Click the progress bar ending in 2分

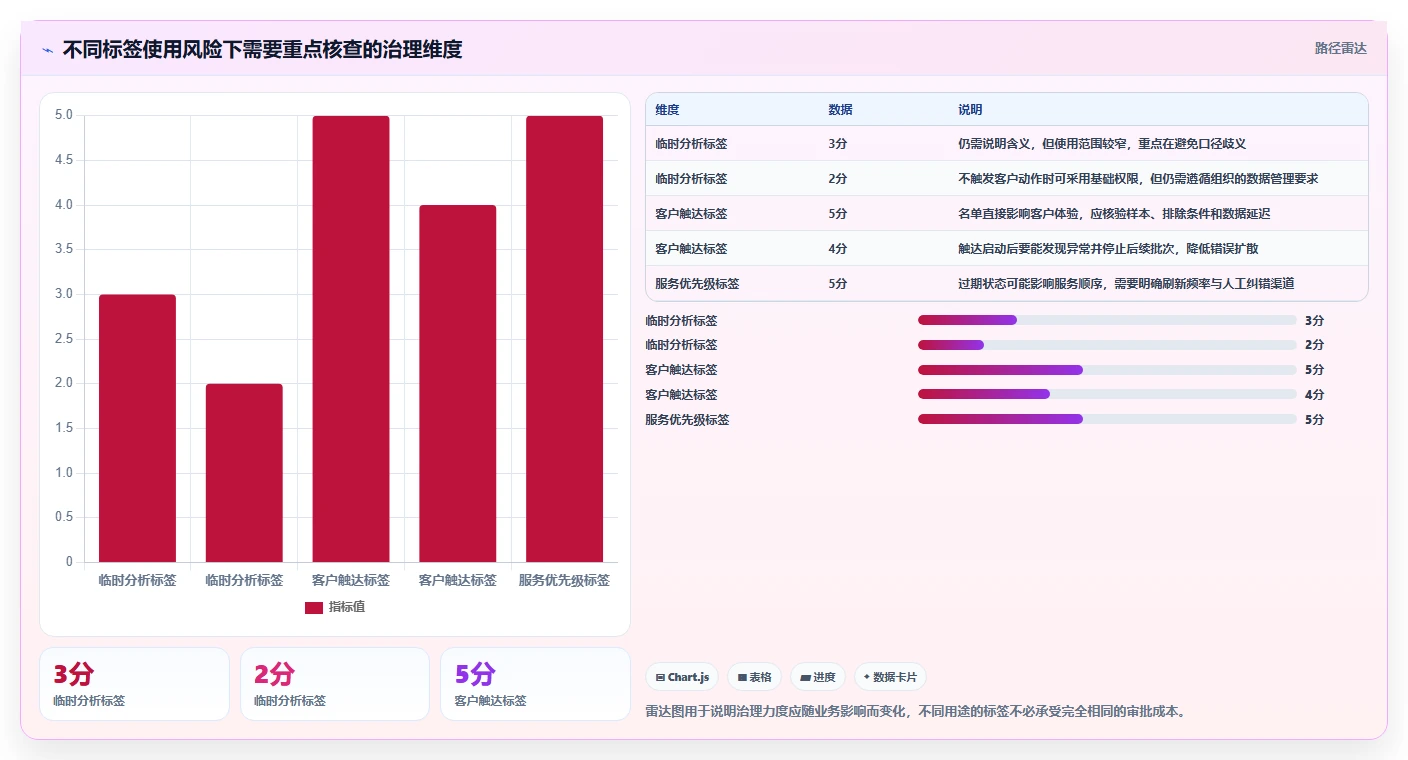click(1107, 345)
